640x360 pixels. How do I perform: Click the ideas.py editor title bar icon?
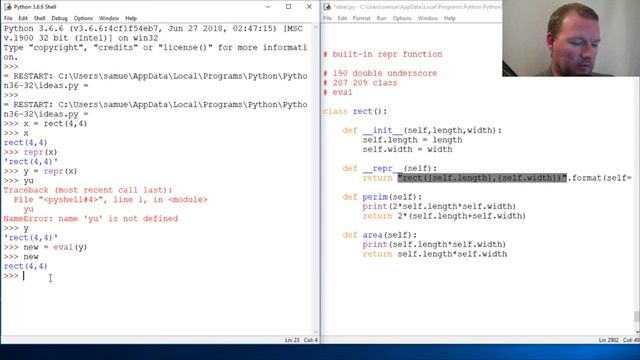[327, 7]
